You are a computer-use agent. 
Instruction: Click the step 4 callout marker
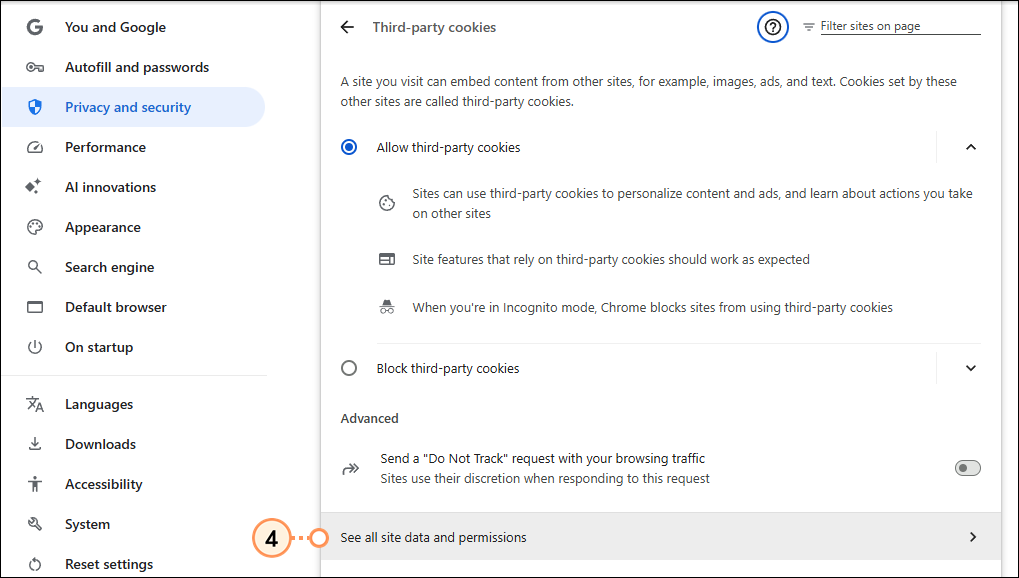[x=272, y=538]
